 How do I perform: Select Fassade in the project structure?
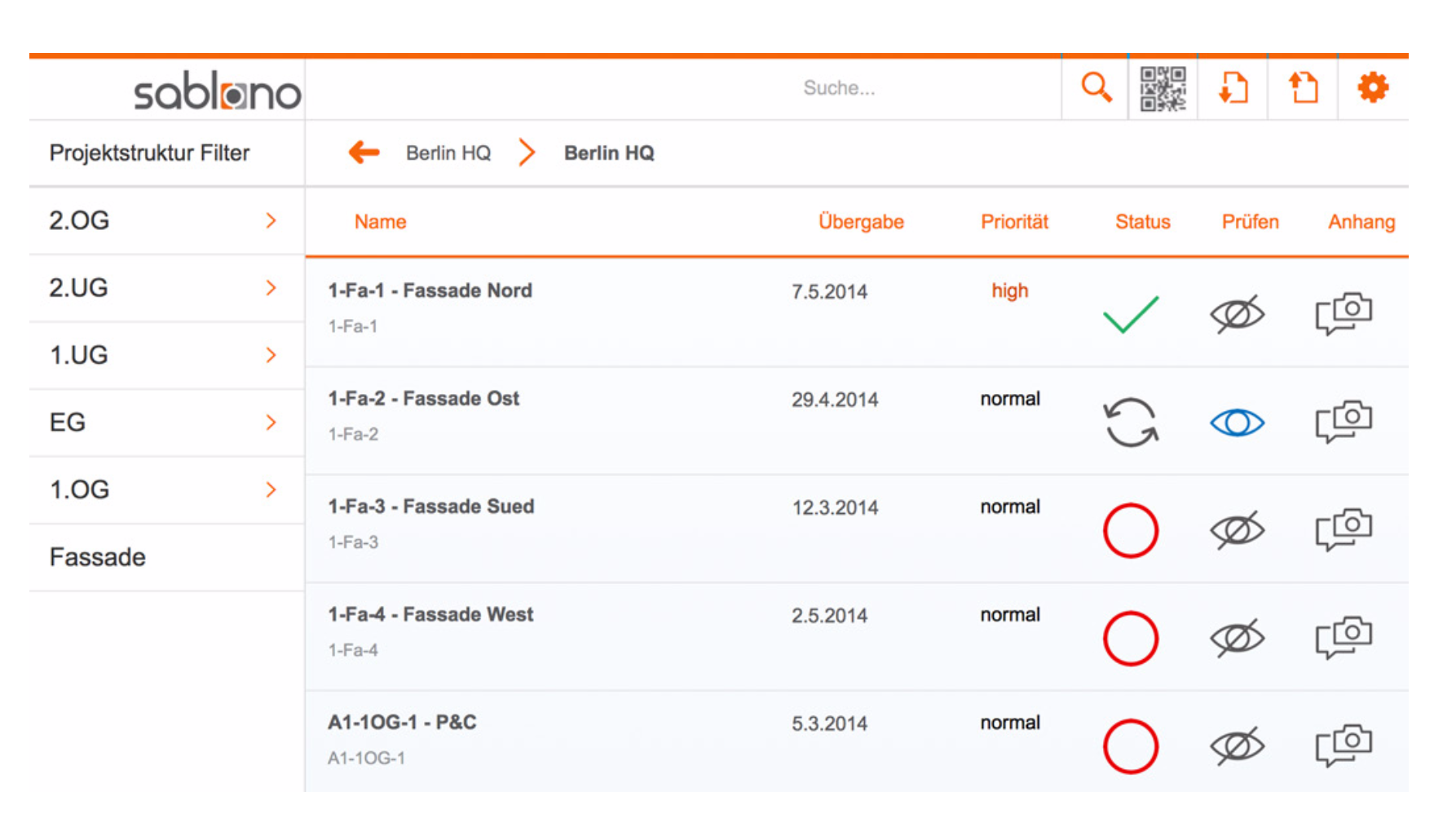(98, 557)
